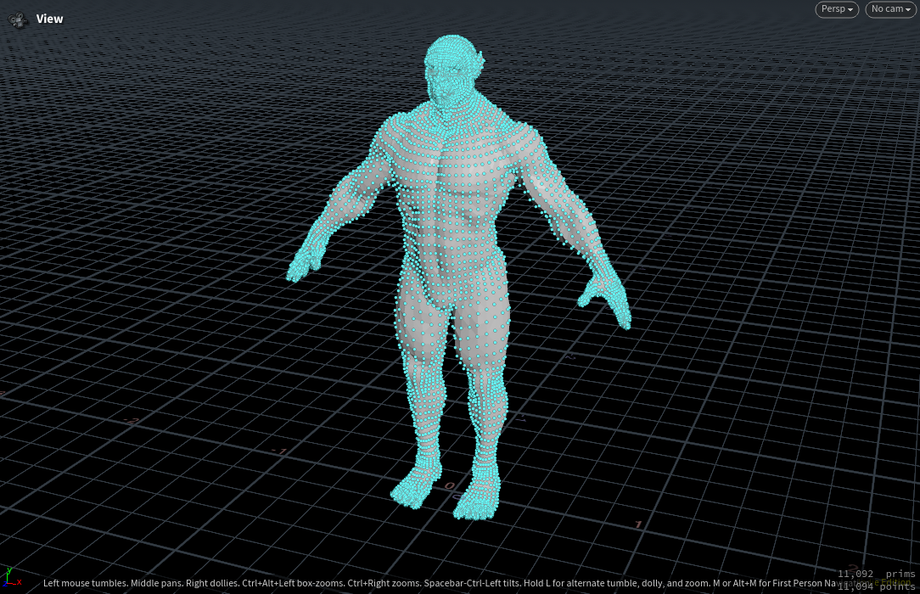This screenshot has width=920, height=594.
Task: Click the character's hand on the left side
Action: [301, 266]
